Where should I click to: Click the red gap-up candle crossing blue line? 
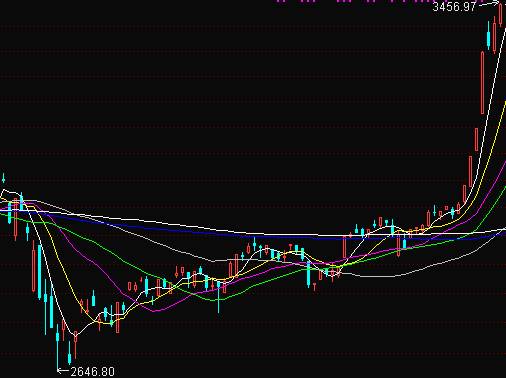click(344, 246)
